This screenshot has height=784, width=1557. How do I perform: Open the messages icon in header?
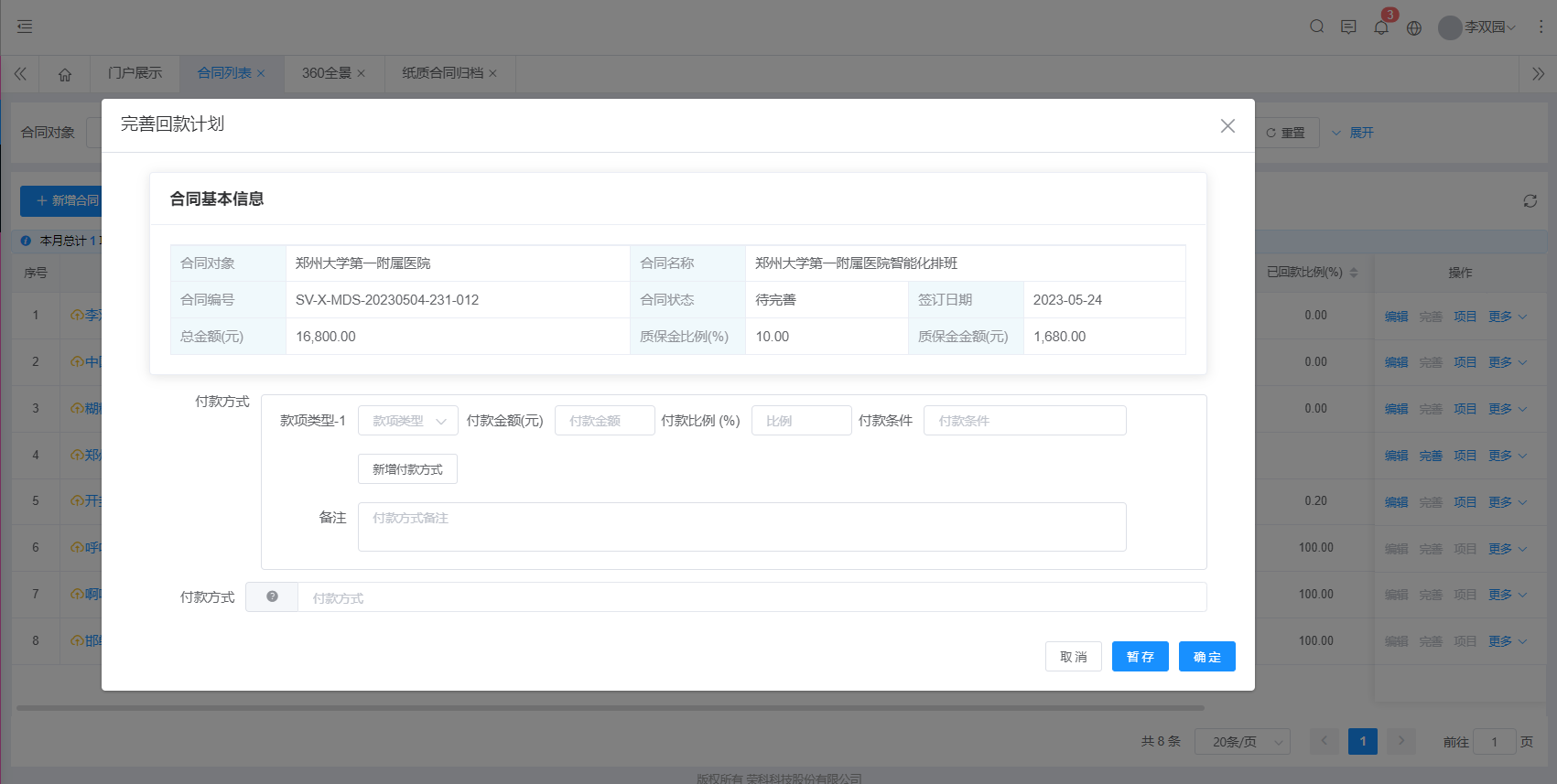(1348, 27)
